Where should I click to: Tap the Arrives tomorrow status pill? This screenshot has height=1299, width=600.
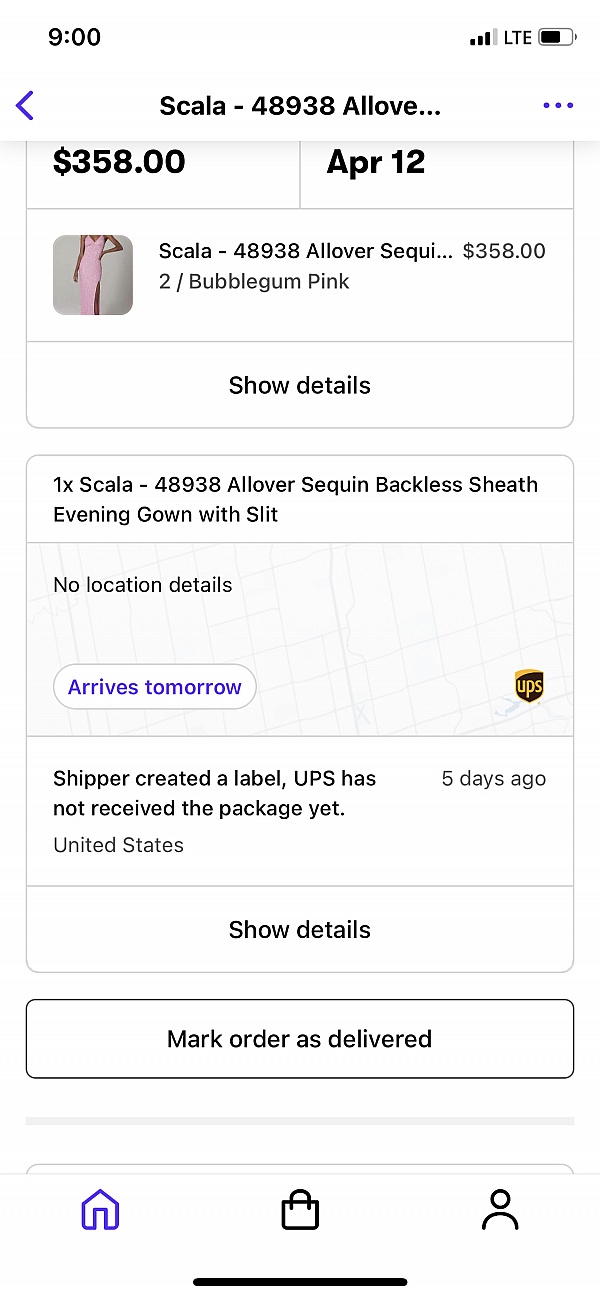154,687
